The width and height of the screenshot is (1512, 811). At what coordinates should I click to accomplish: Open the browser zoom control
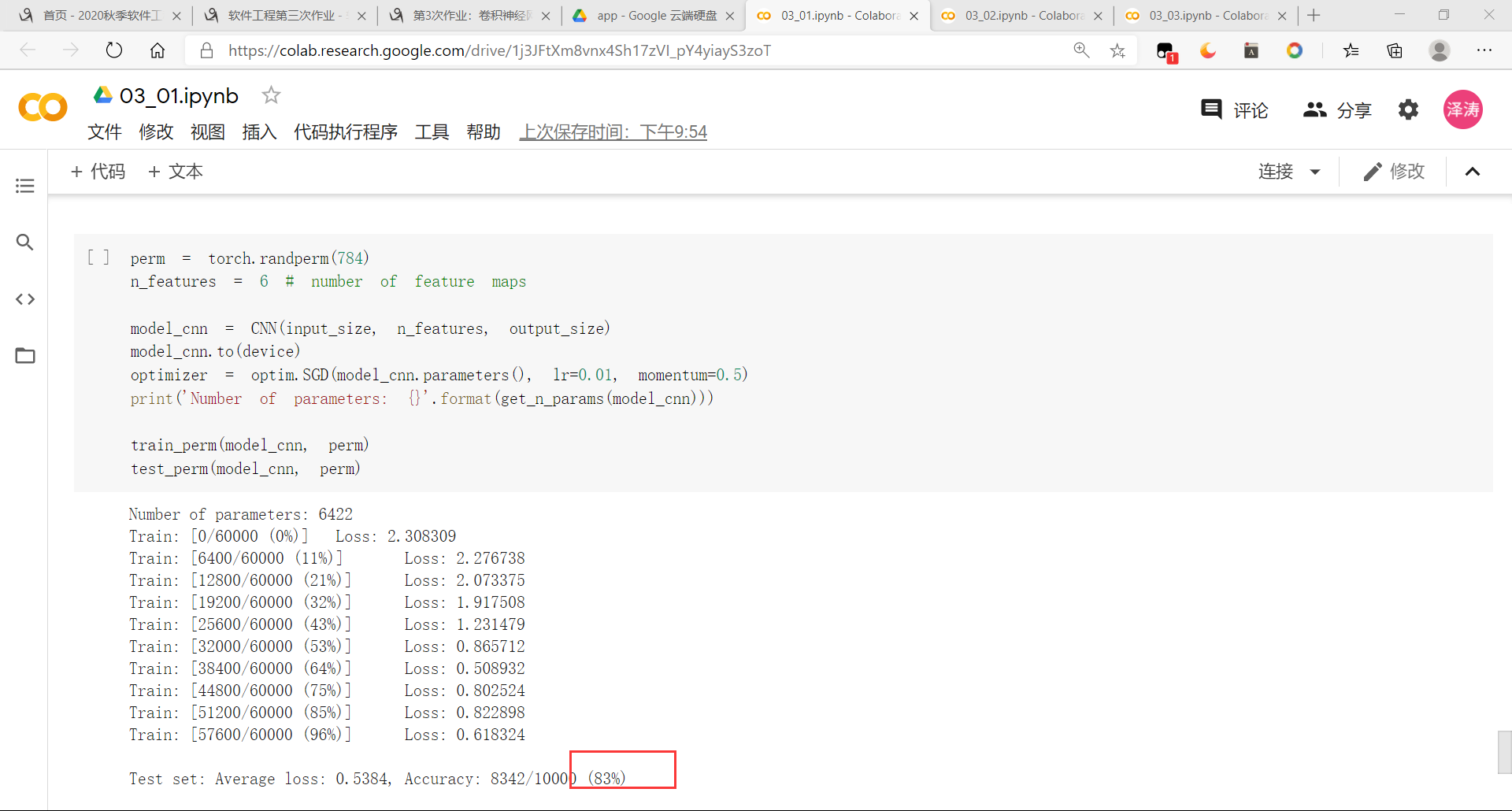click(x=1081, y=50)
